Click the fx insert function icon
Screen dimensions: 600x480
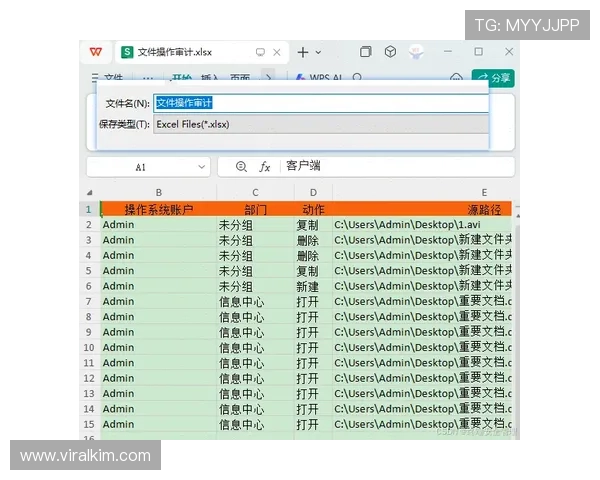(x=264, y=167)
